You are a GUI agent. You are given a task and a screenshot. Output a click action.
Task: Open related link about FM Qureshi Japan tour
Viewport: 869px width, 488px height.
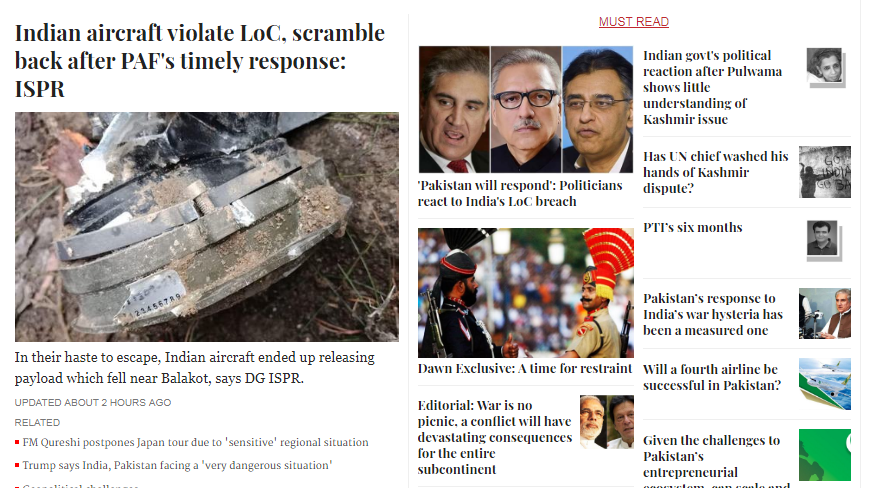[195, 442]
